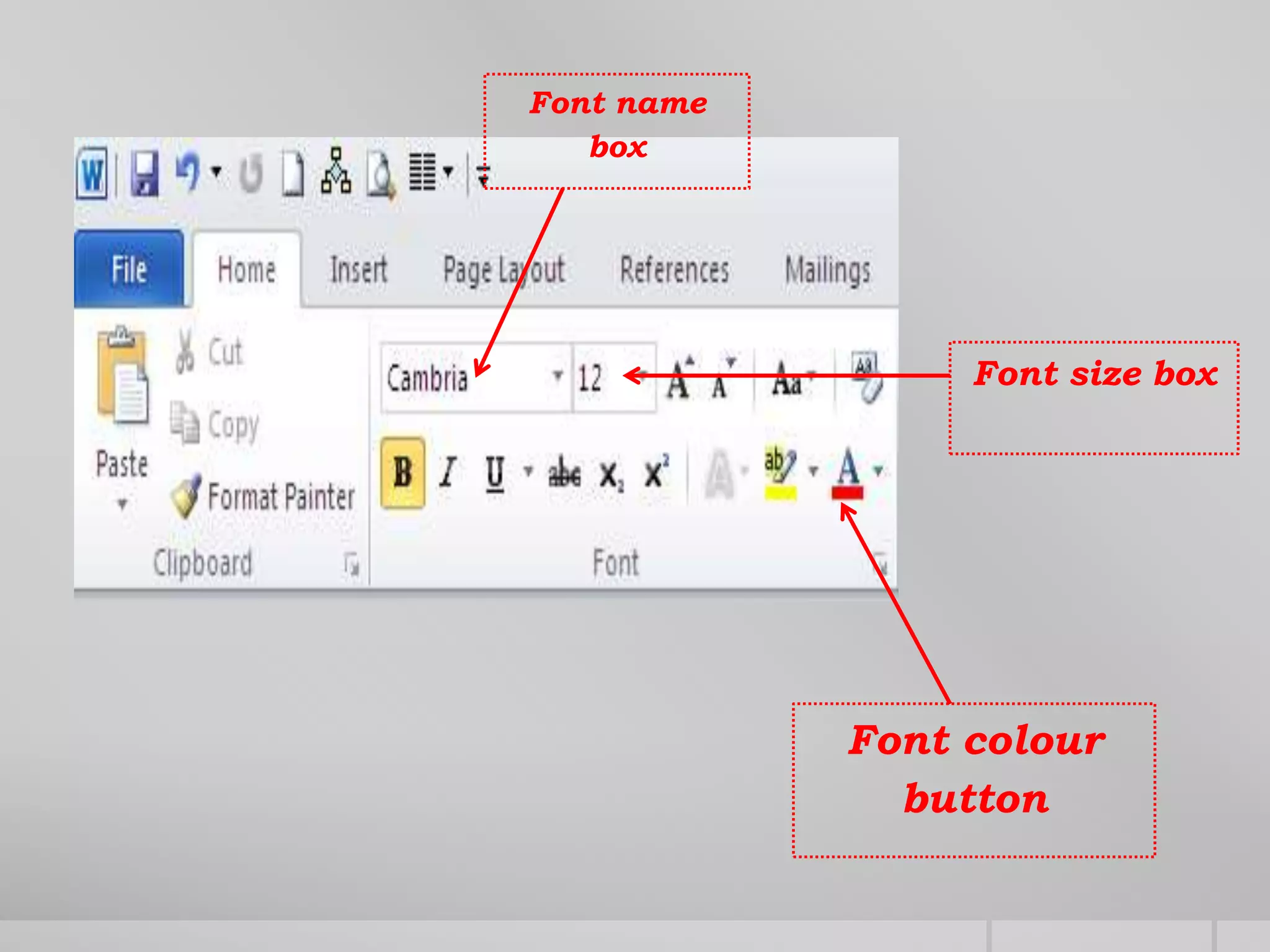Open the Clipboard dialog launcher

click(x=352, y=565)
